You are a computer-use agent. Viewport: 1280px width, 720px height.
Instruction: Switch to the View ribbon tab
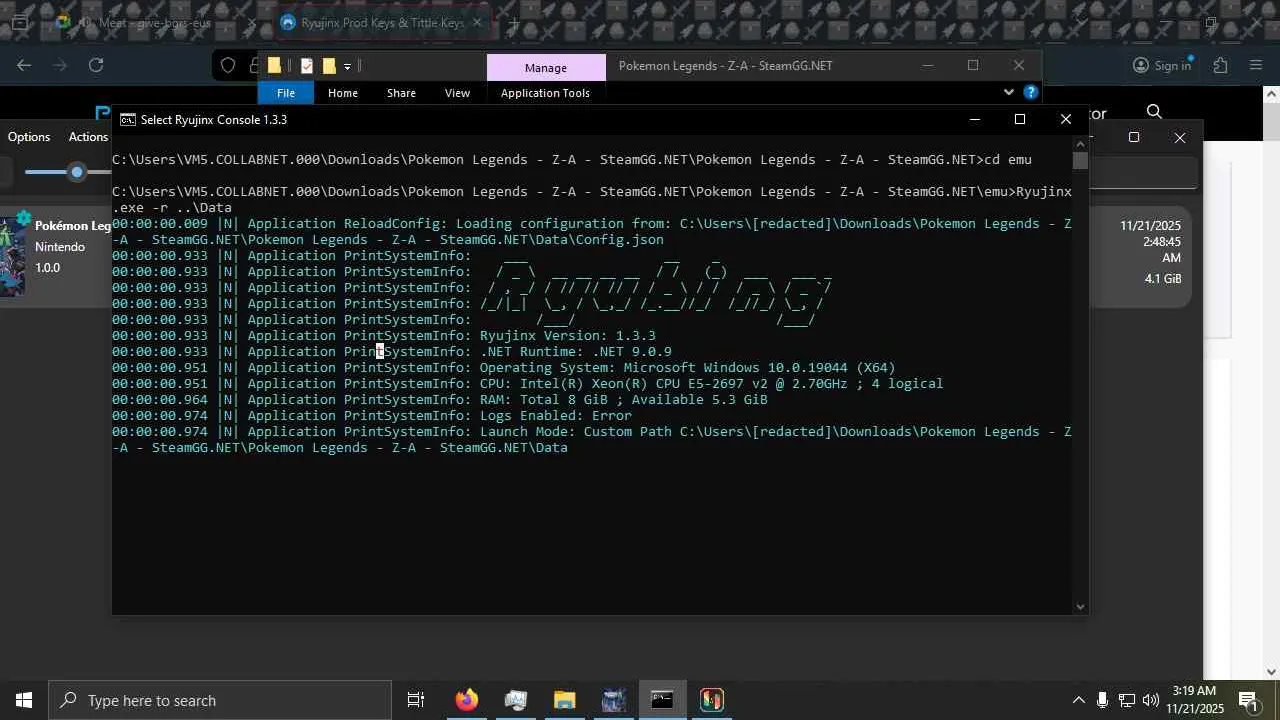[x=457, y=93]
